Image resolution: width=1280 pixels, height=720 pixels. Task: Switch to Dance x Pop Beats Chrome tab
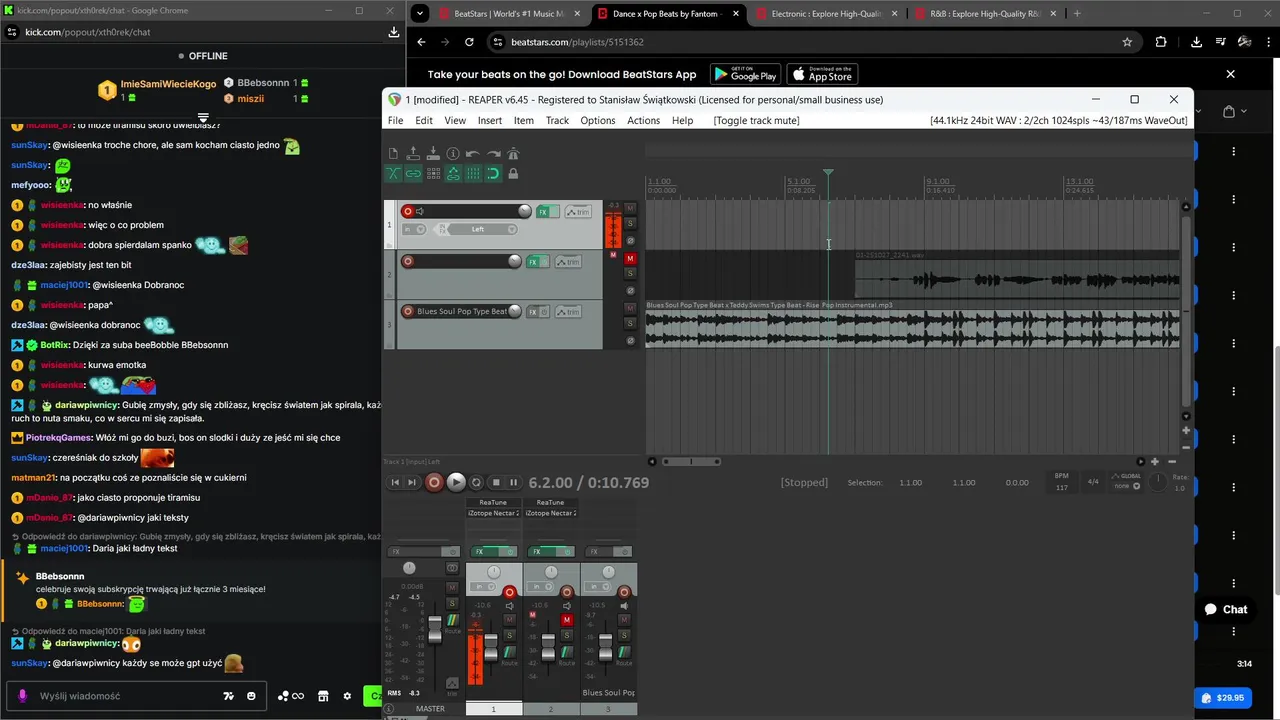[x=667, y=14]
